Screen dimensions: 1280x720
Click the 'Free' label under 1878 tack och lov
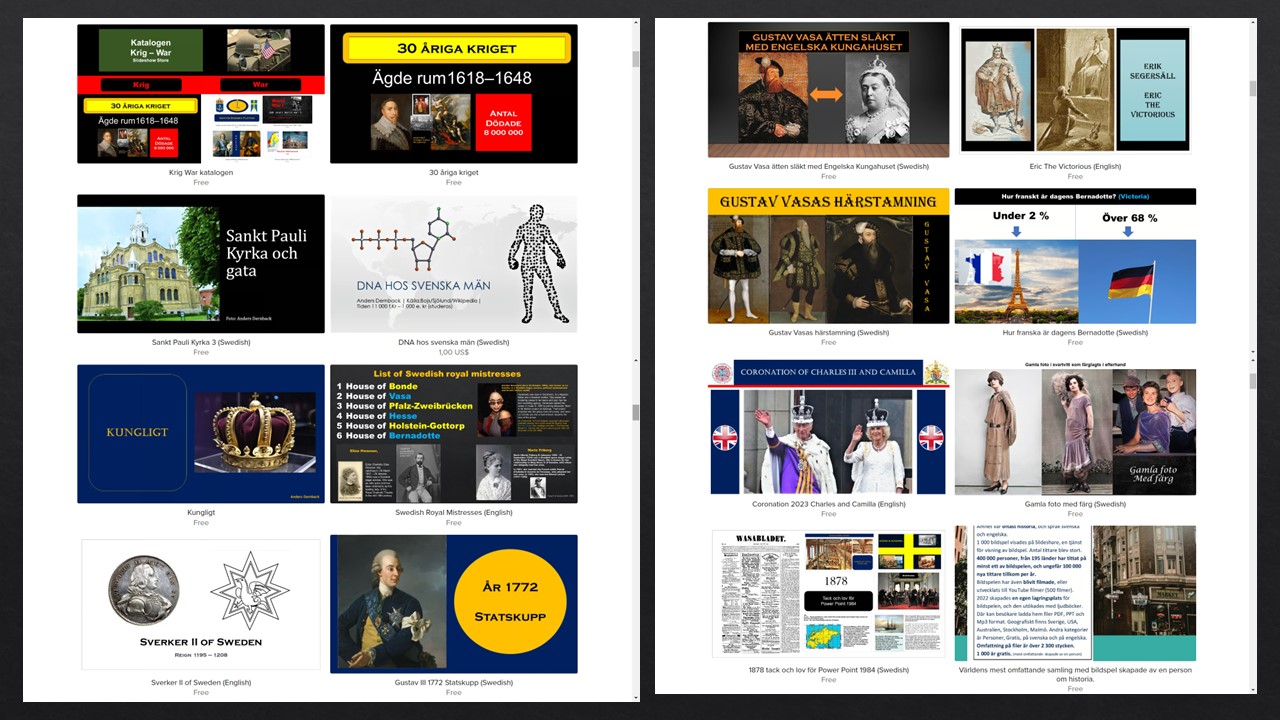pyautogui.click(x=828, y=680)
